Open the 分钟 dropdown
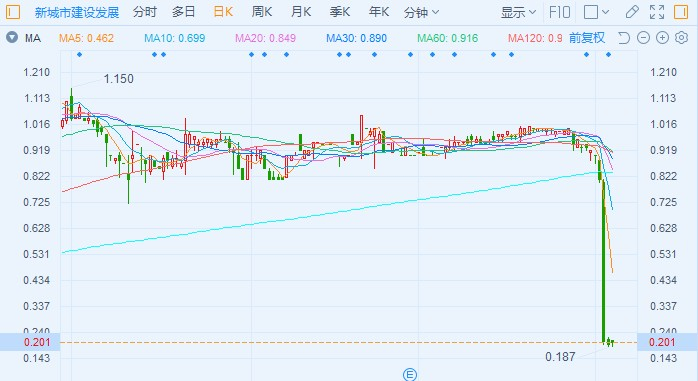The width and height of the screenshot is (698, 381). (421, 12)
